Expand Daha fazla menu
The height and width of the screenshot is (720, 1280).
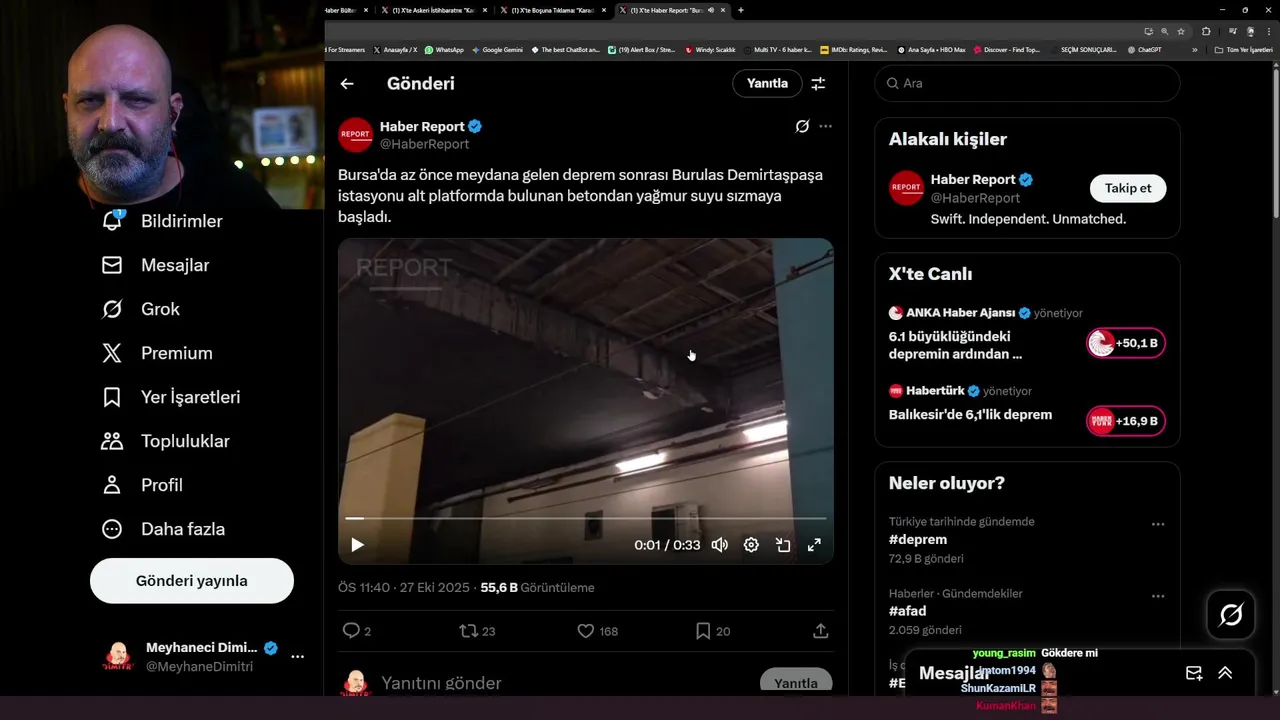point(163,529)
